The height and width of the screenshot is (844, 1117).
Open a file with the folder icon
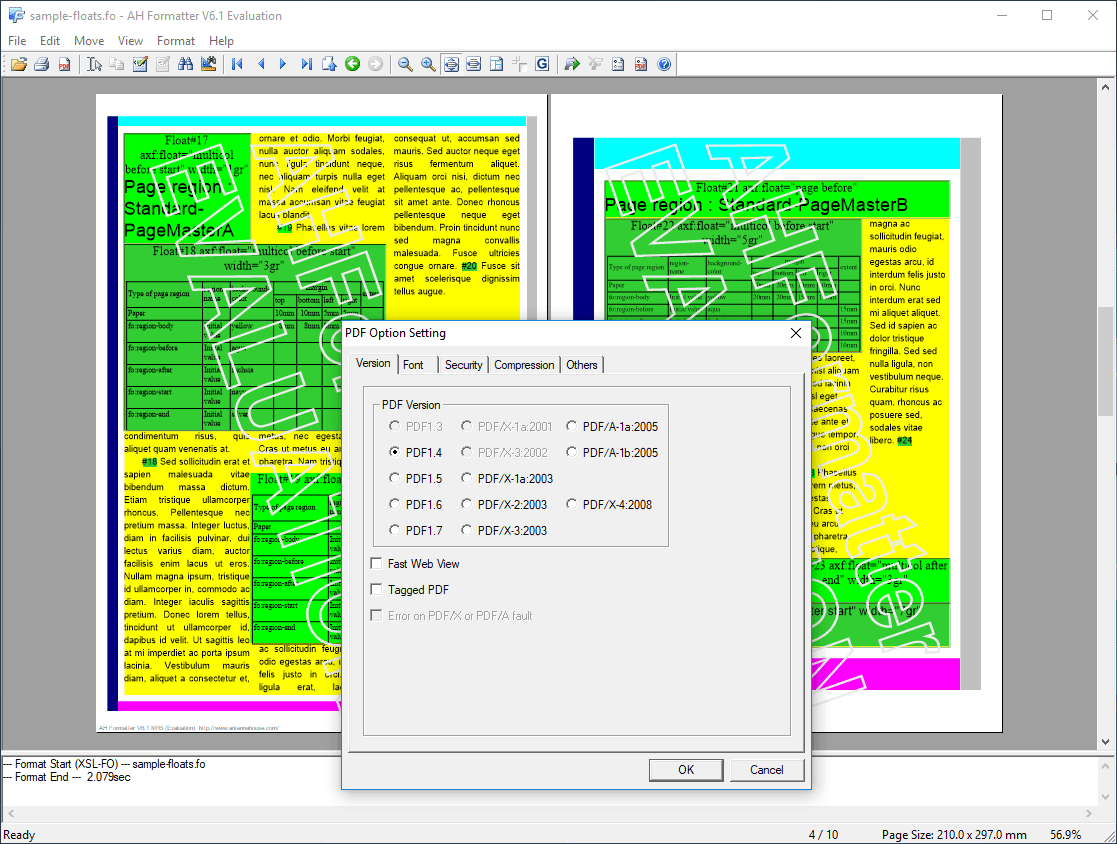(19, 64)
